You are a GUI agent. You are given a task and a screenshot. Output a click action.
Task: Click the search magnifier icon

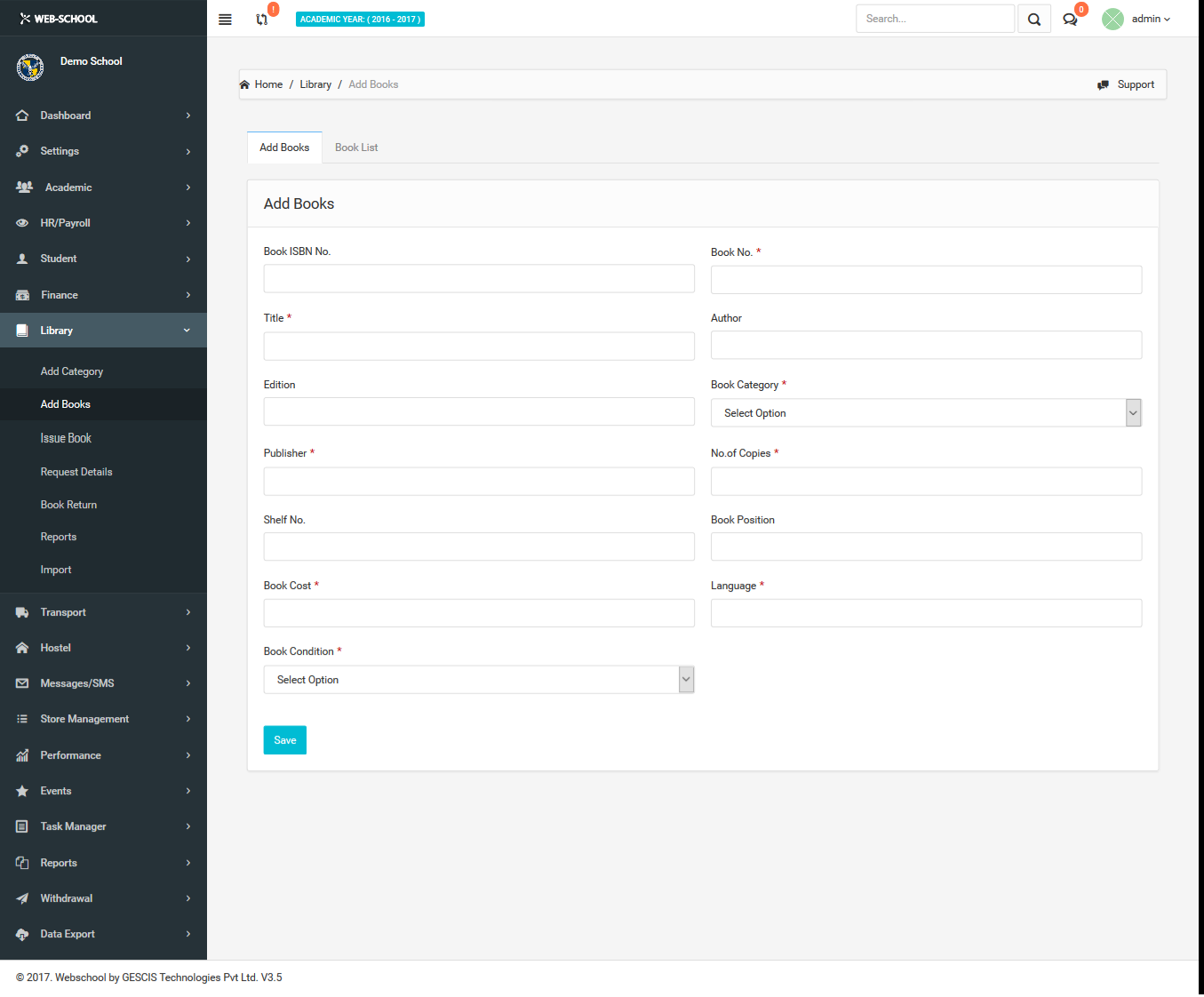coord(1033,18)
